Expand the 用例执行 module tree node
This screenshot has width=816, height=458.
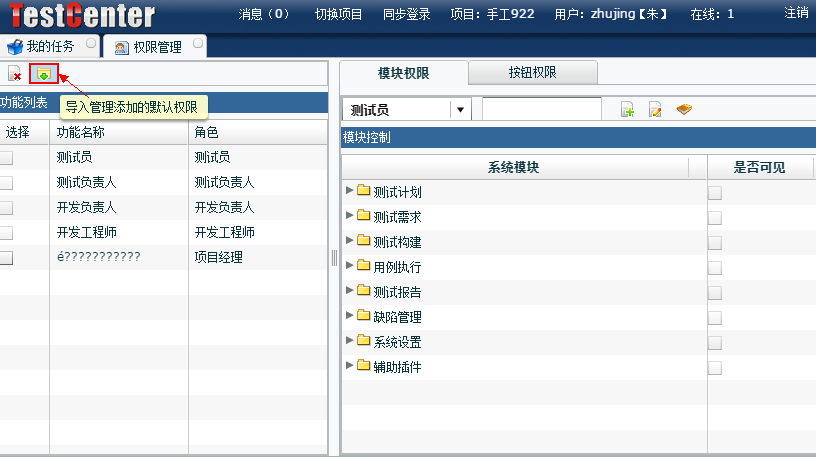tap(349, 266)
